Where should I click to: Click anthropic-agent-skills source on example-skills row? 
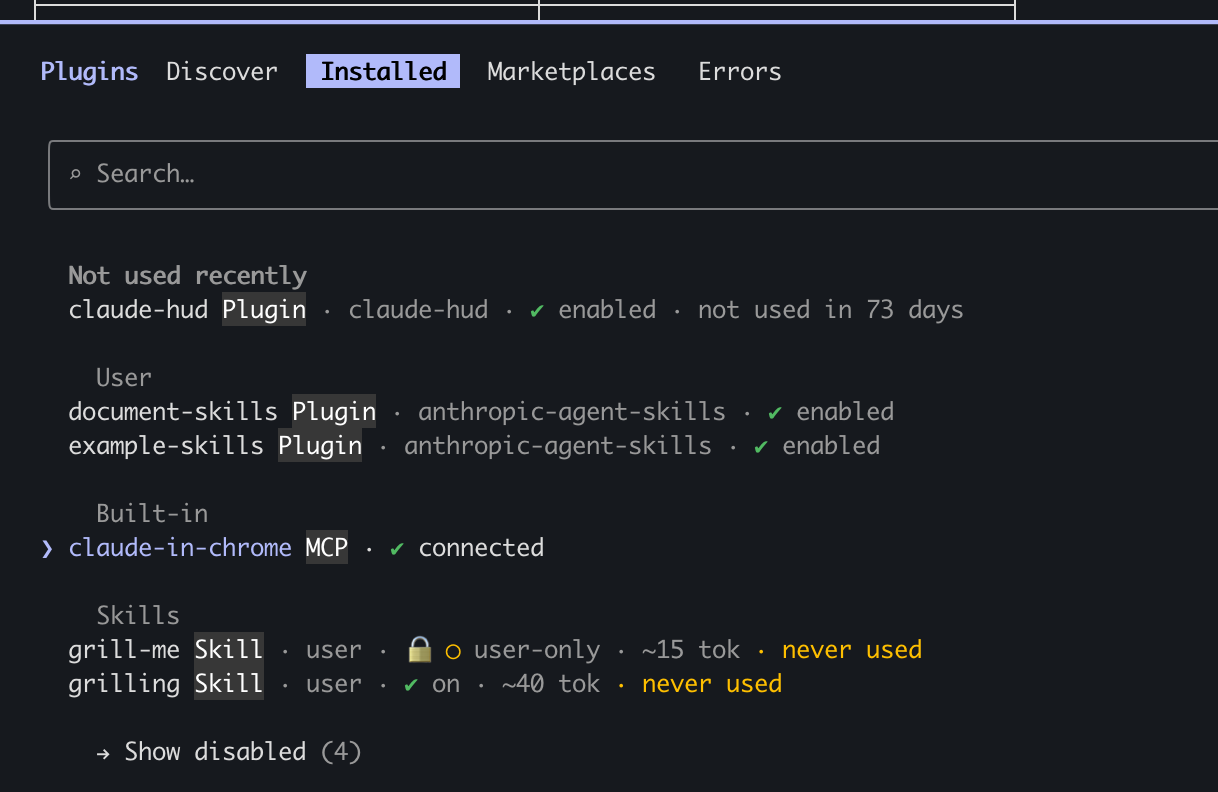[x=558, y=446]
